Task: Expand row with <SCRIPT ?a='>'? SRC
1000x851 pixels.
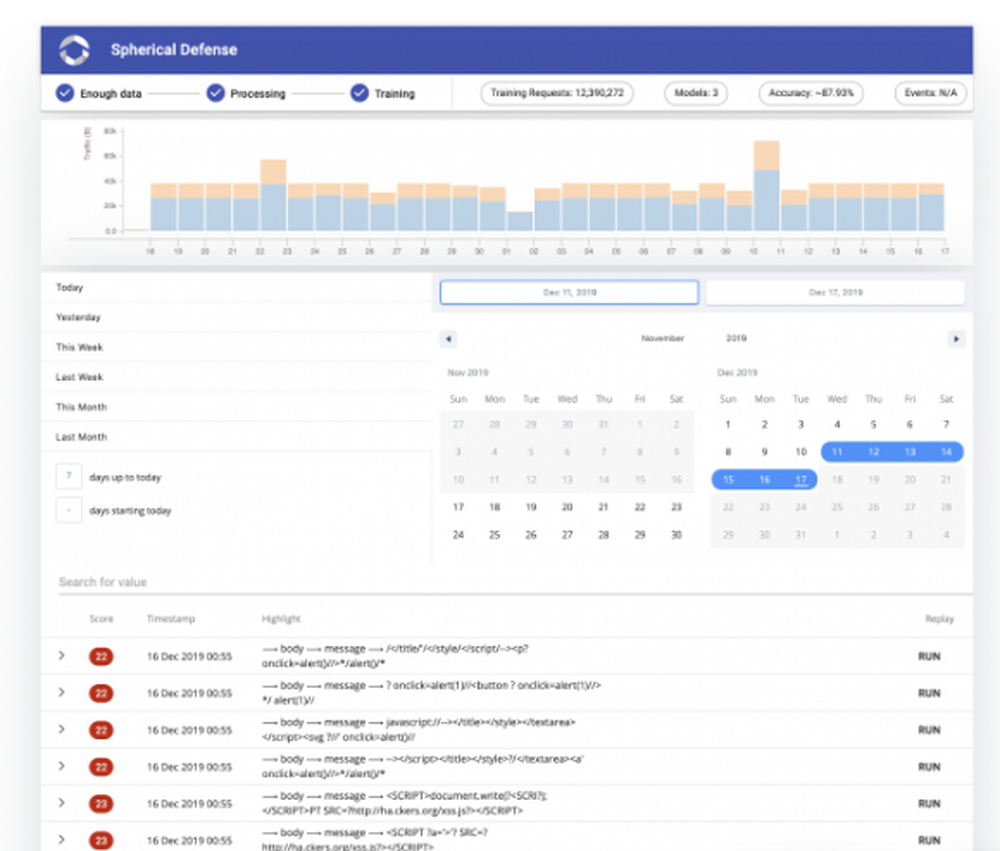Action: [62, 840]
